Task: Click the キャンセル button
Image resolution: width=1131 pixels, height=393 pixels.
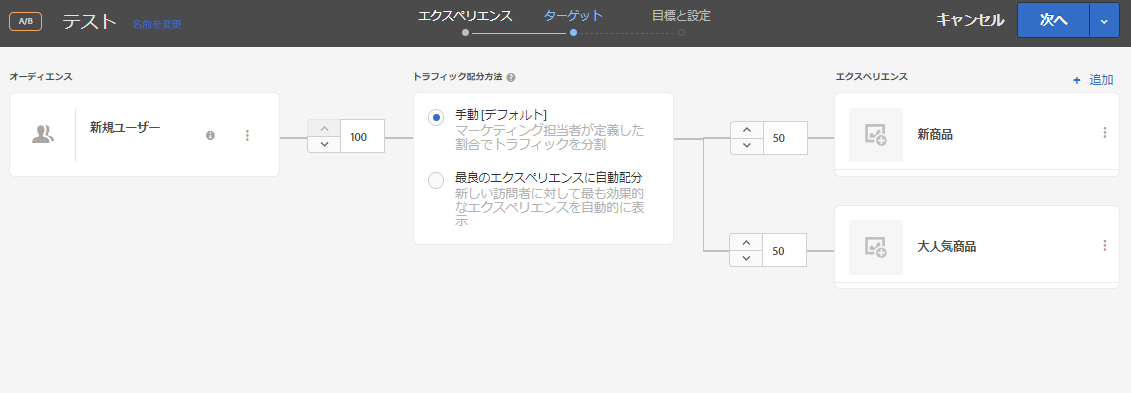Action: pyautogui.click(x=970, y=20)
